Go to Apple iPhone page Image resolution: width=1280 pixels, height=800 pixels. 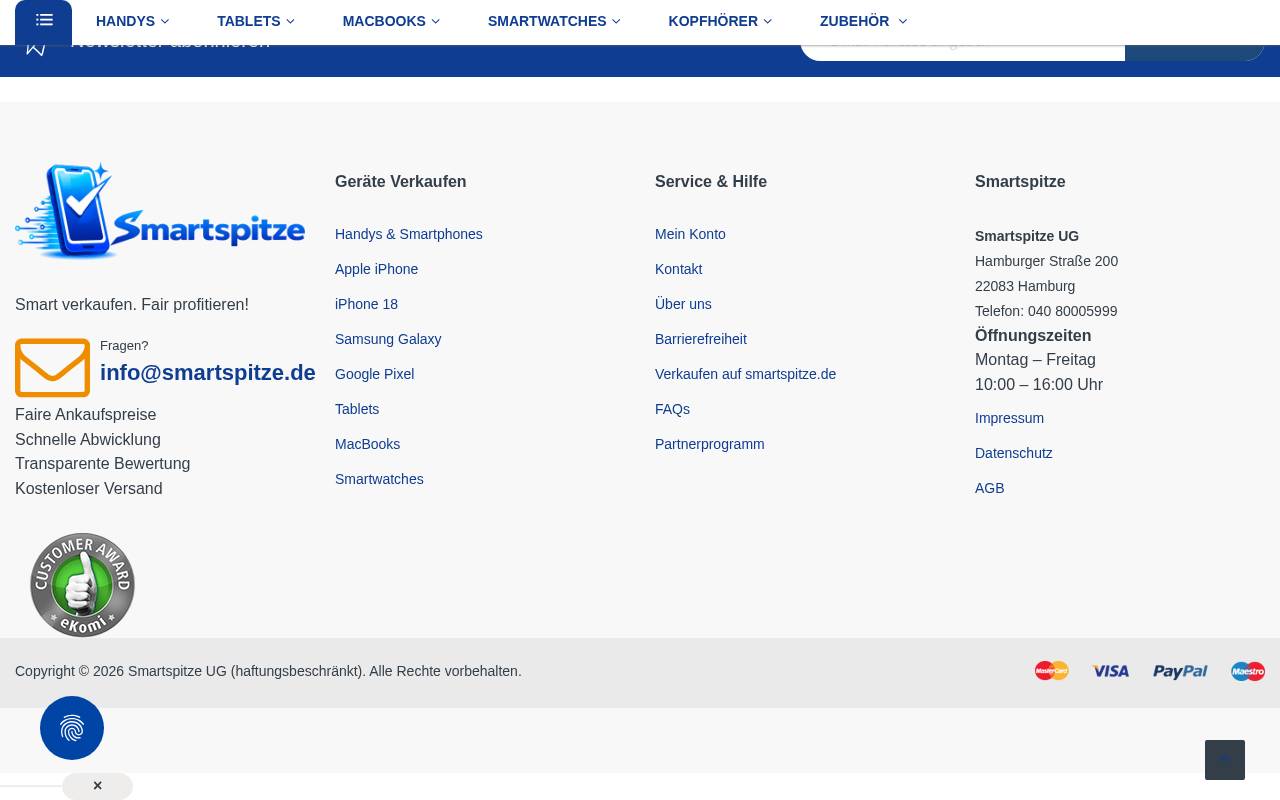(x=377, y=269)
